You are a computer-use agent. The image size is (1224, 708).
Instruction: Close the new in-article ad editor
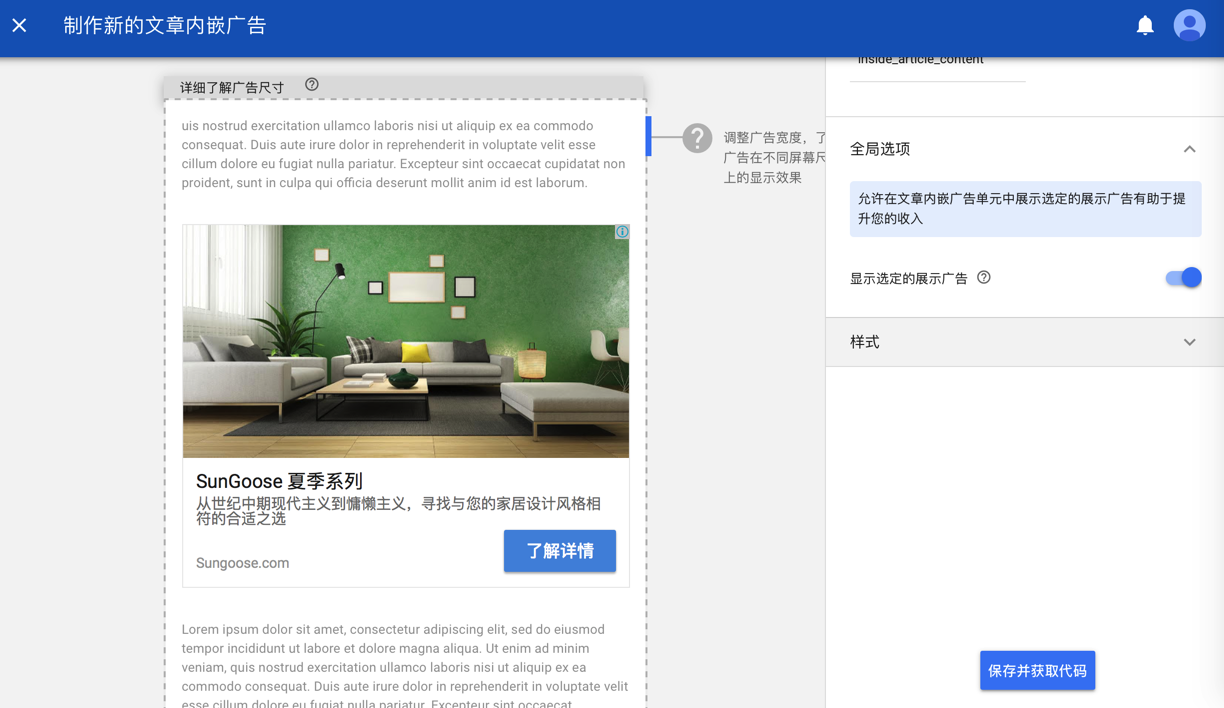[x=20, y=25]
